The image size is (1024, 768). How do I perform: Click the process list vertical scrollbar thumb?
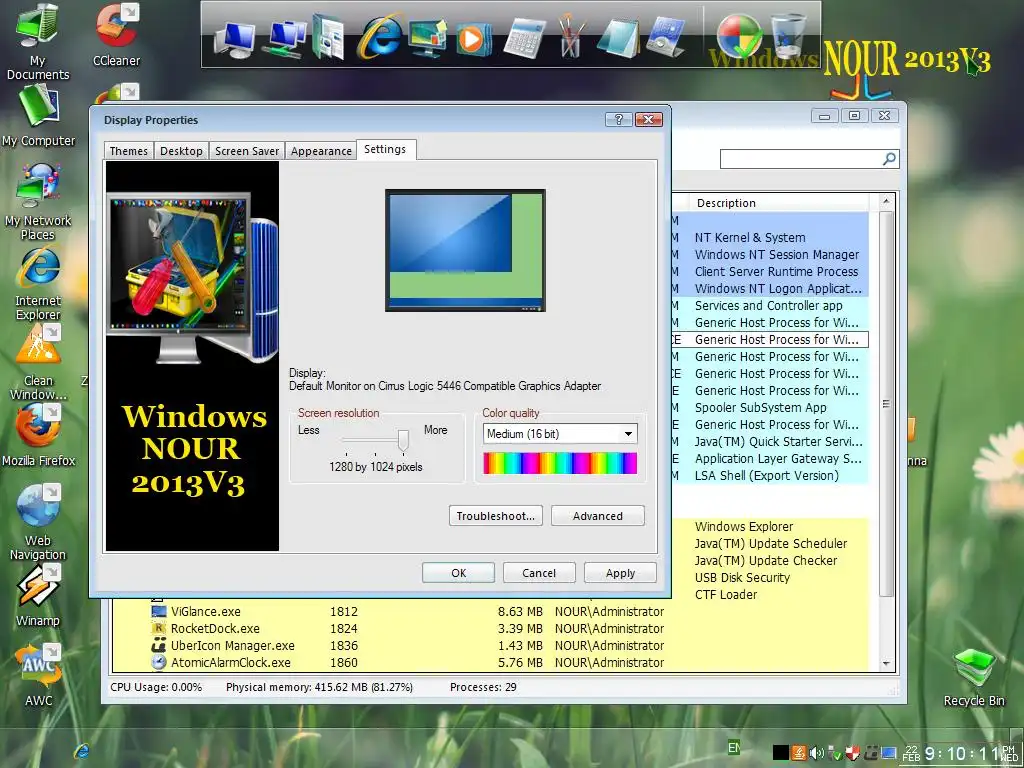click(886, 404)
